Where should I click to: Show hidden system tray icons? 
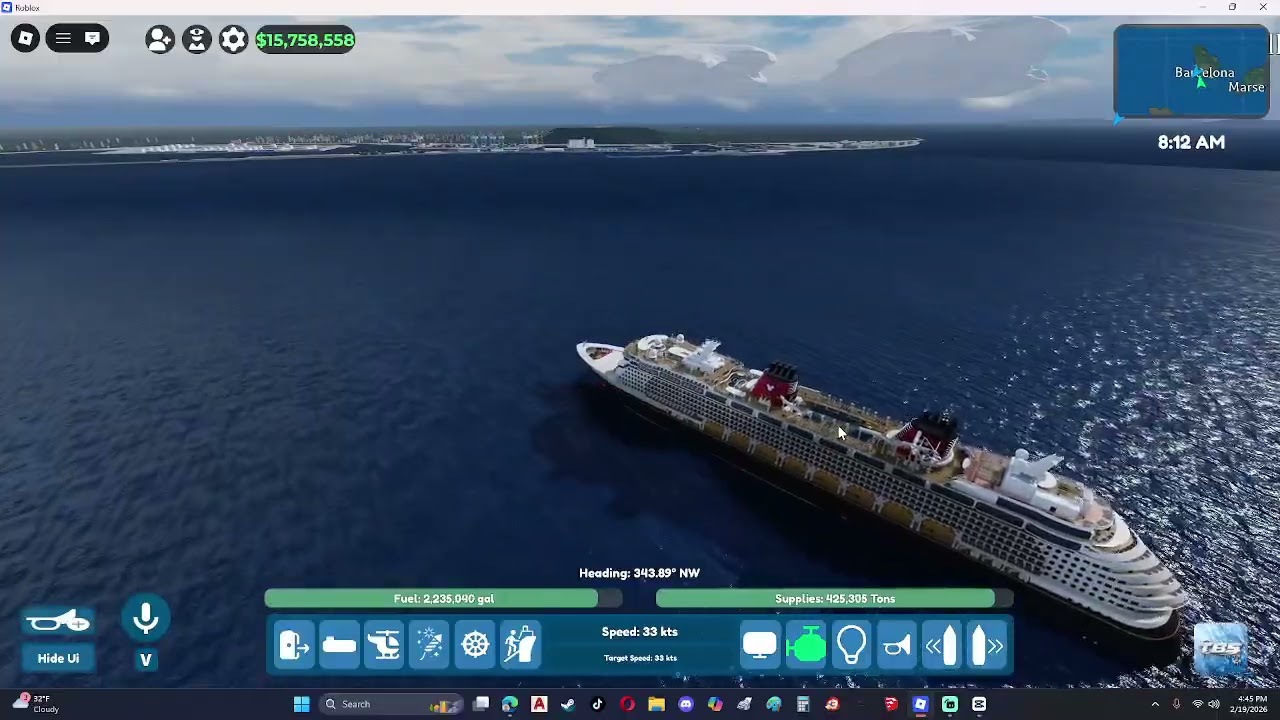pos(1155,704)
